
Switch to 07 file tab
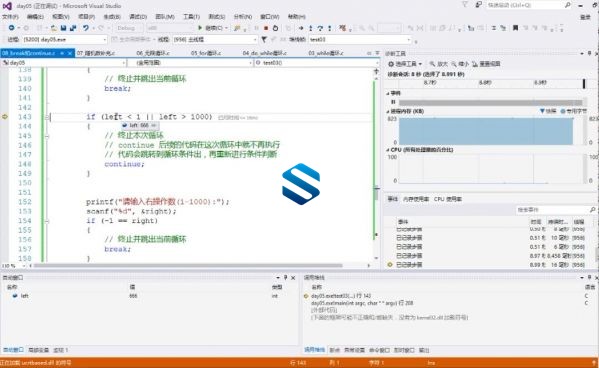point(96,53)
